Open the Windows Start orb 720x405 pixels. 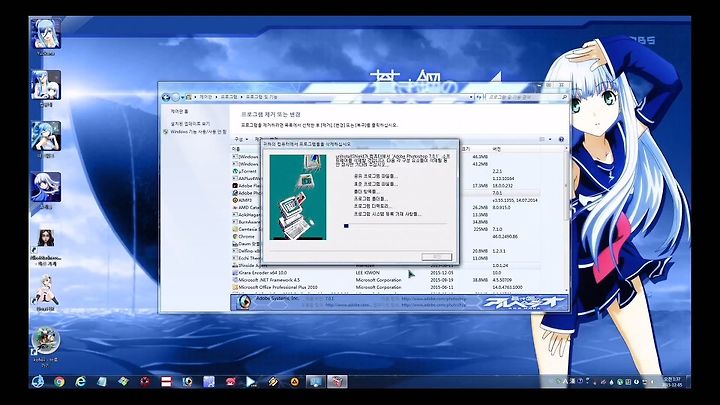pos(38,382)
